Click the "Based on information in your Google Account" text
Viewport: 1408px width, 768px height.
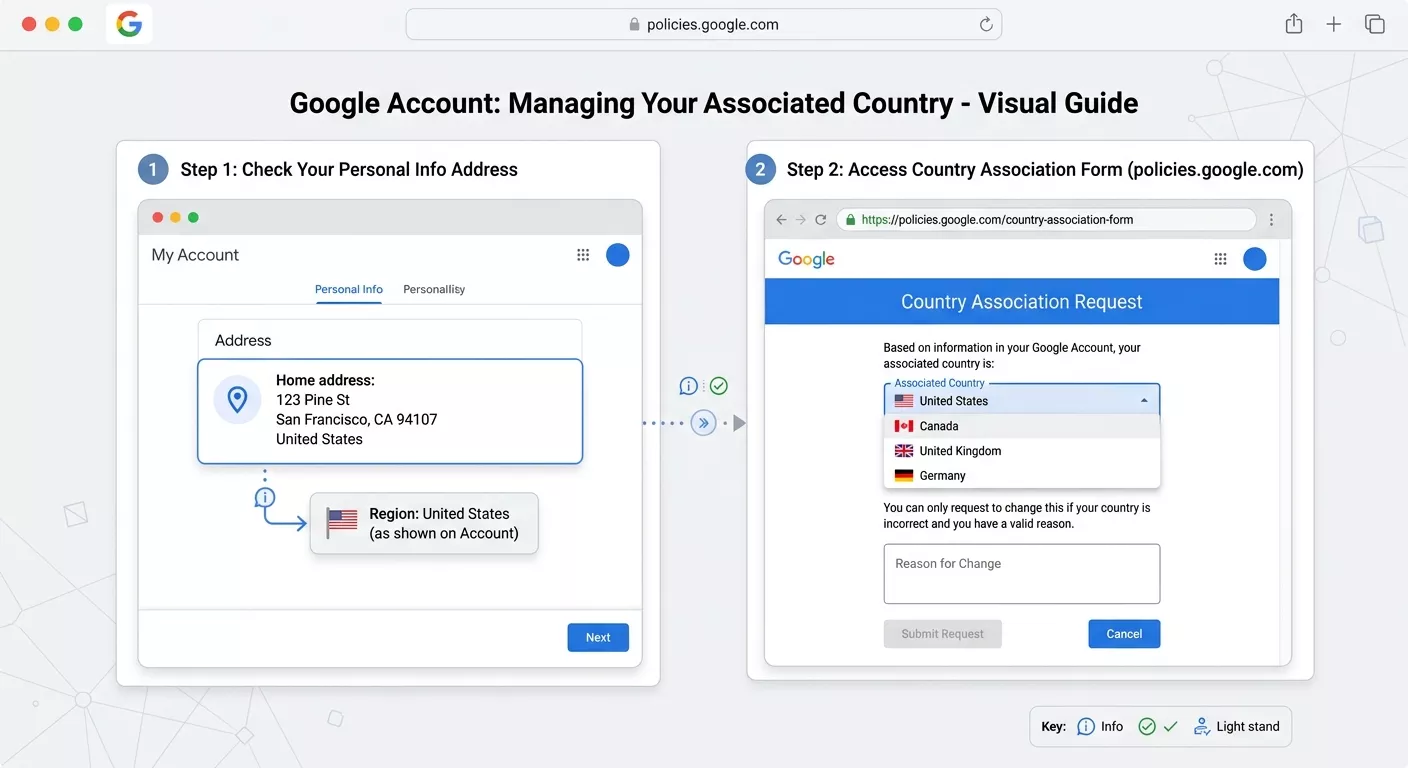1012,356
